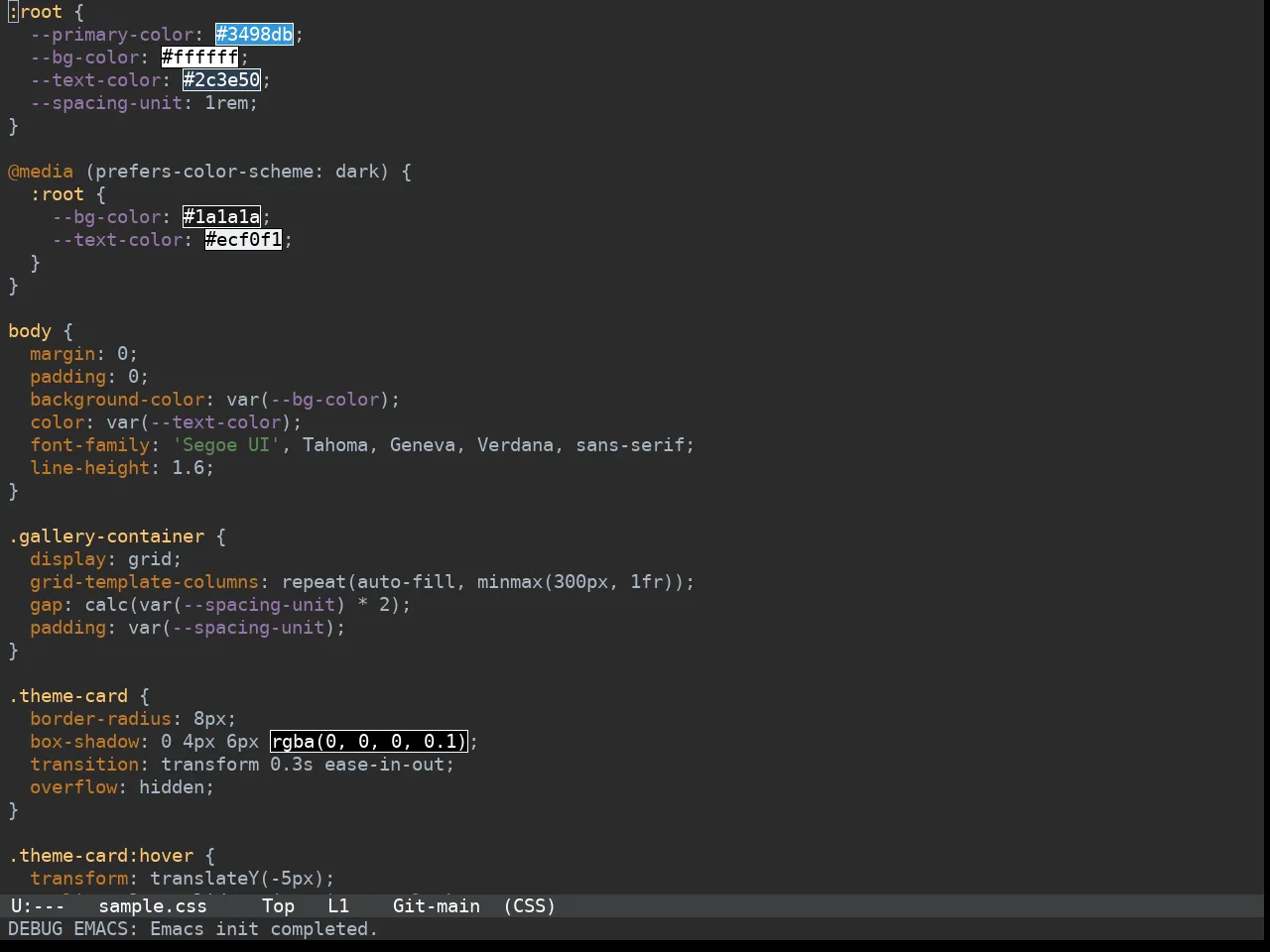Click the U:--- coding status indicator
Viewport: 1270px width, 952px height.
38,906
